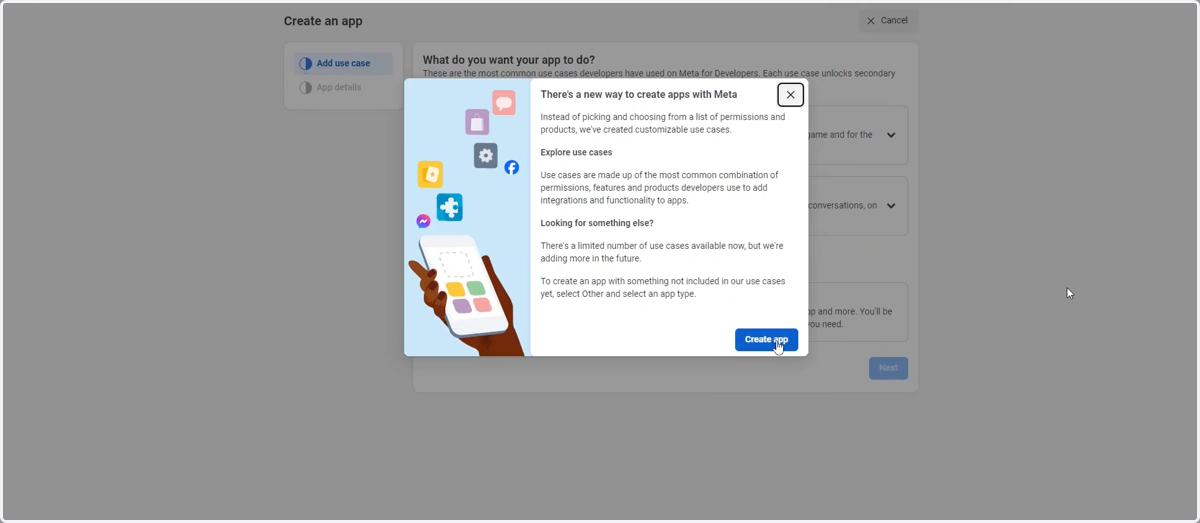Click the dialog title 'There's a new way to create apps with Meta'
This screenshot has height=523, width=1200.
639,95
